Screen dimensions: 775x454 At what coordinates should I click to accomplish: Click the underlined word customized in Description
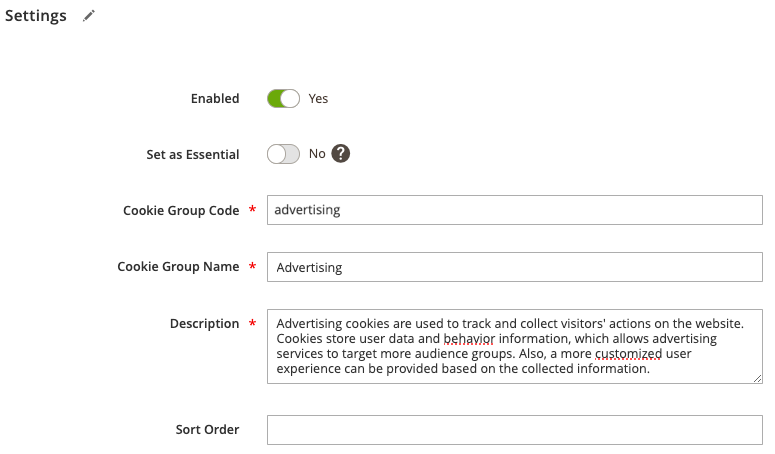pyautogui.click(x=628, y=354)
